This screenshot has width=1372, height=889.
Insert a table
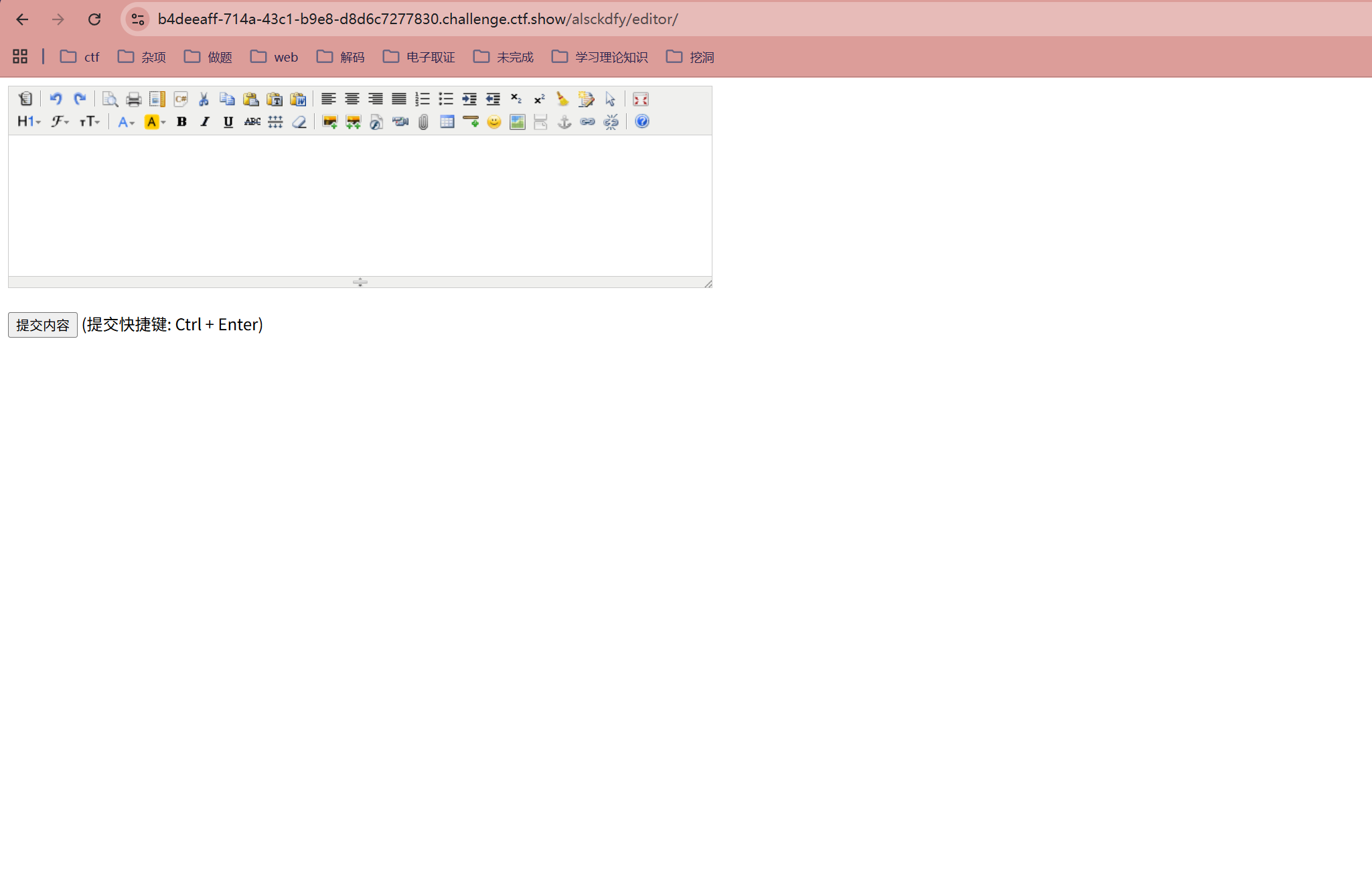447,122
